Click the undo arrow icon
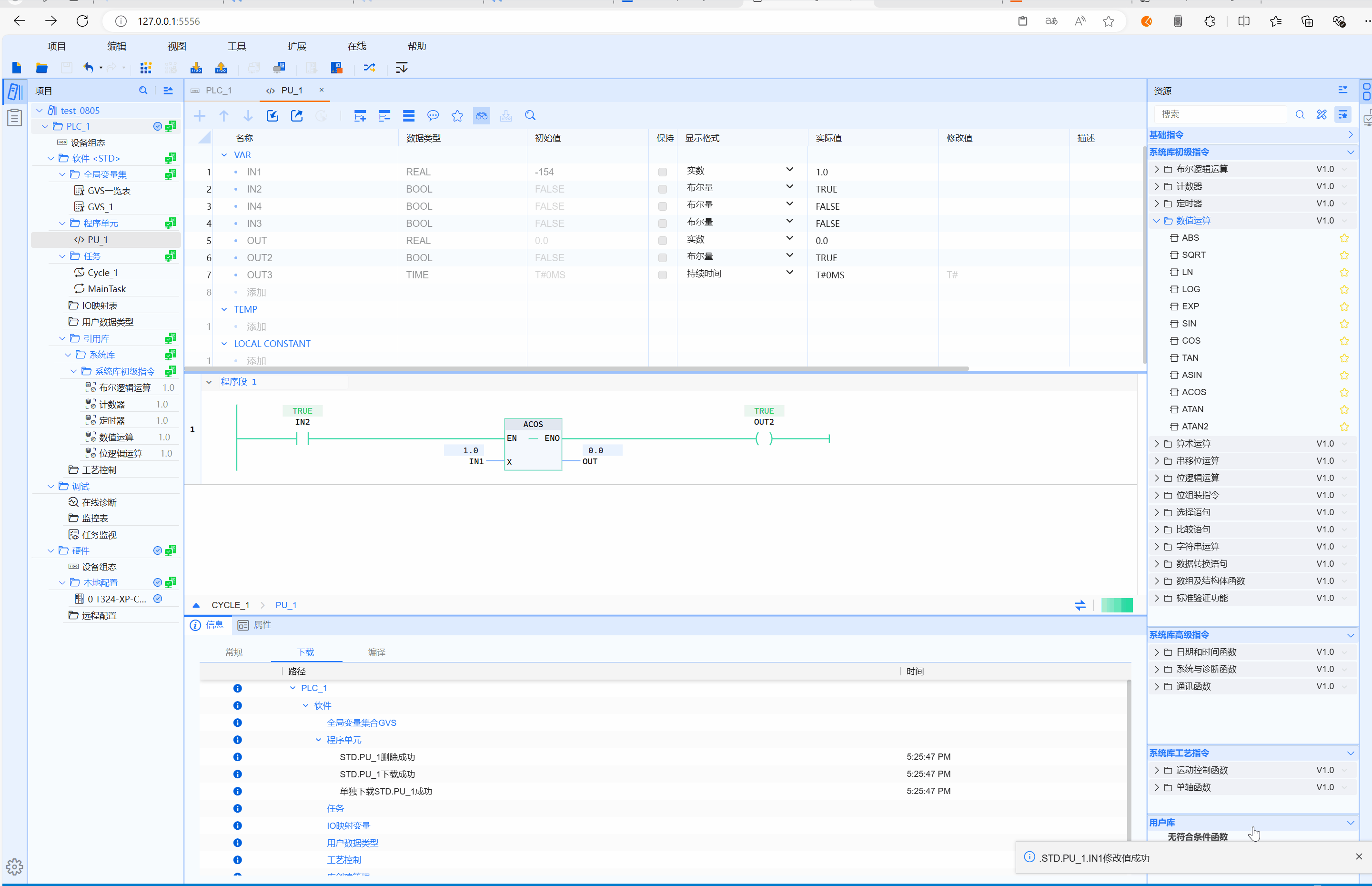1372x886 pixels. [88, 68]
